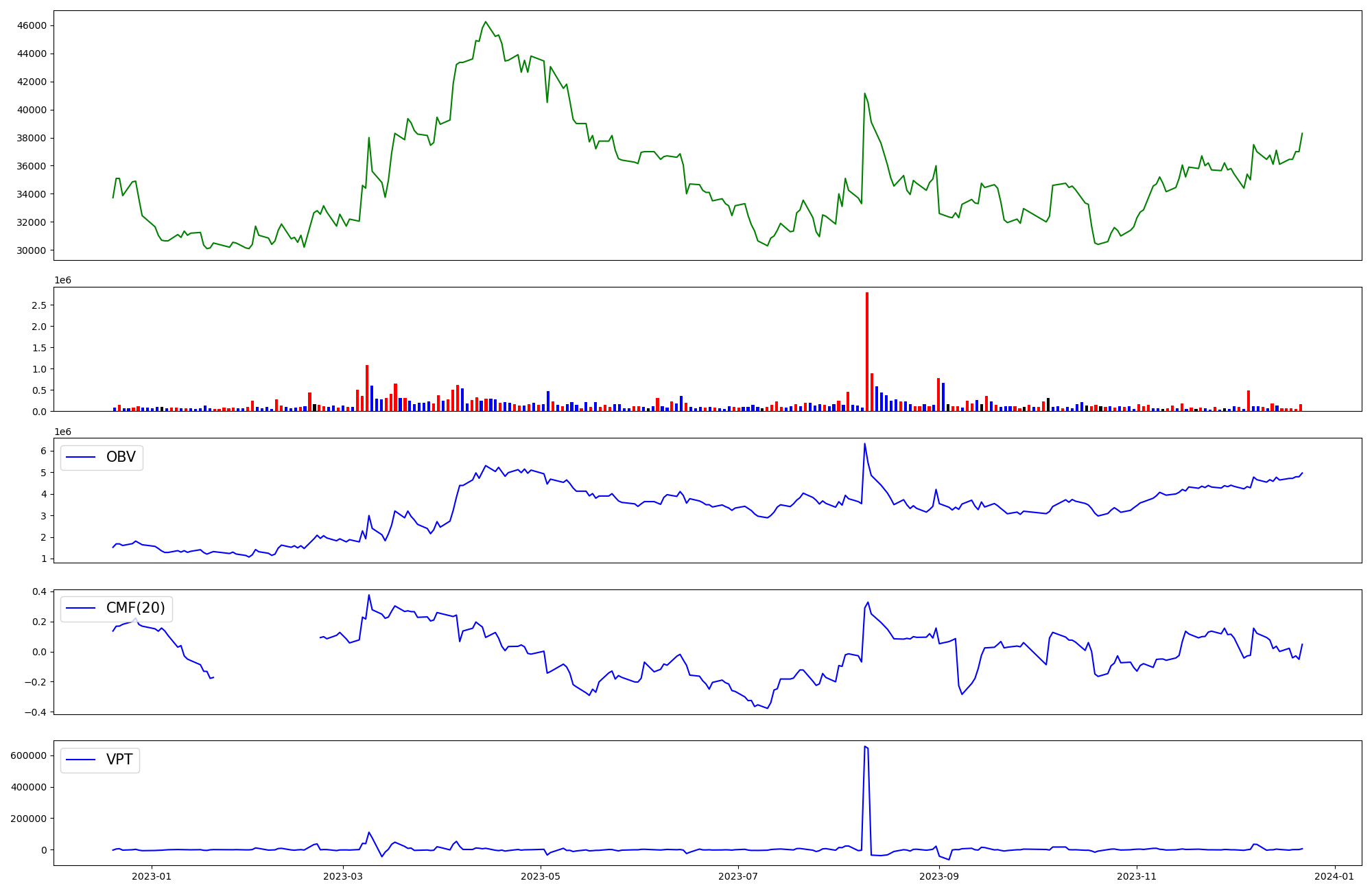Screen dimensions: 1372x892
Task: Click the 2023-07 x-axis date label
Action: click(x=738, y=876)
